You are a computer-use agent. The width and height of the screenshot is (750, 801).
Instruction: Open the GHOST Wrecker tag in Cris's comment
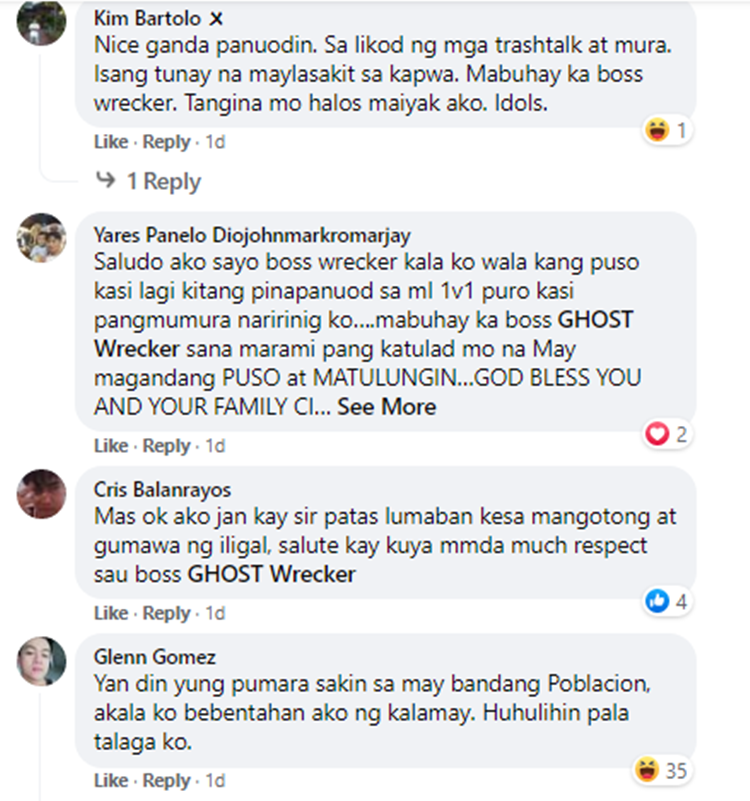pyautogui.click(x=272, y=574)
